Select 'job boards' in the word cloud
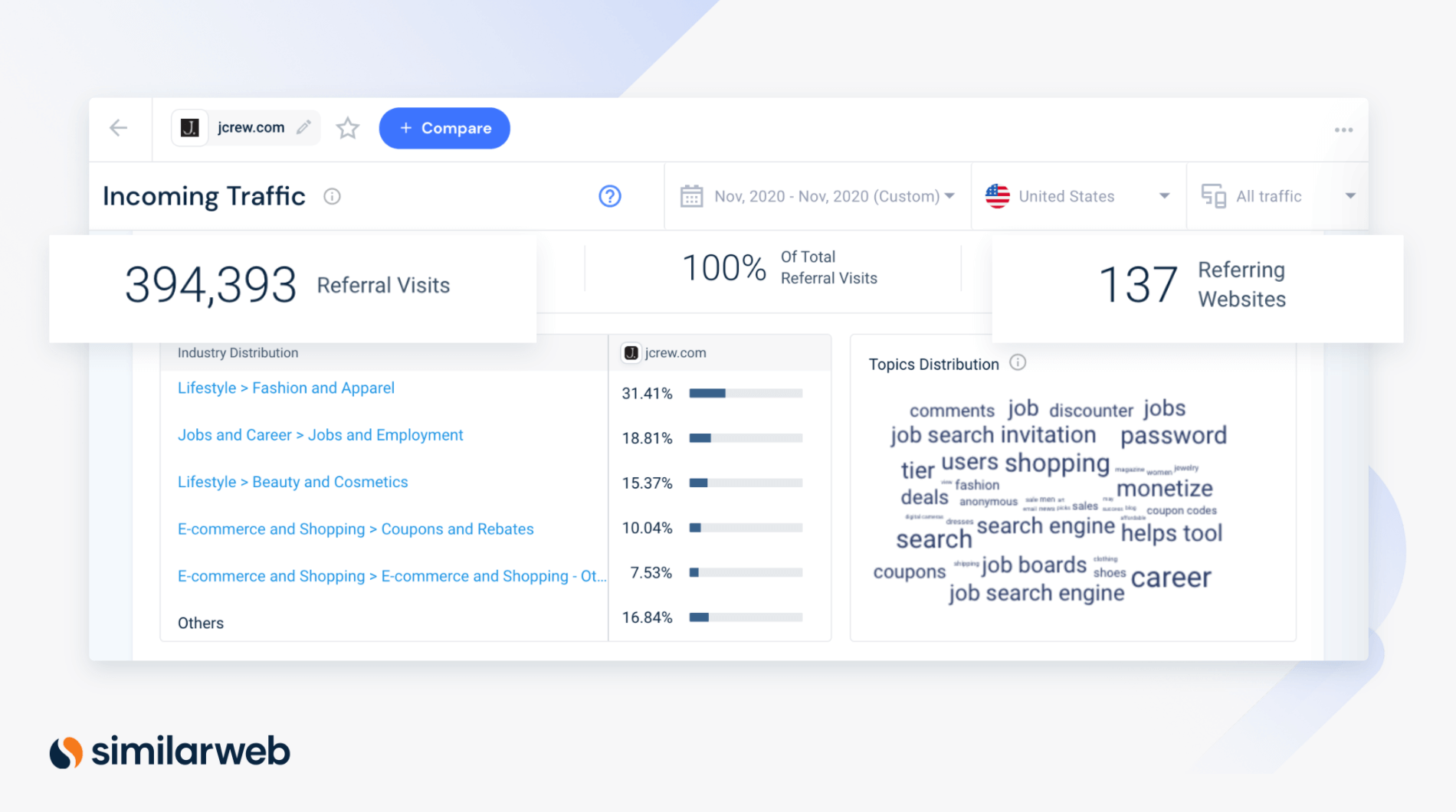The image size is (1456, 812). (x=1034, y=565)
